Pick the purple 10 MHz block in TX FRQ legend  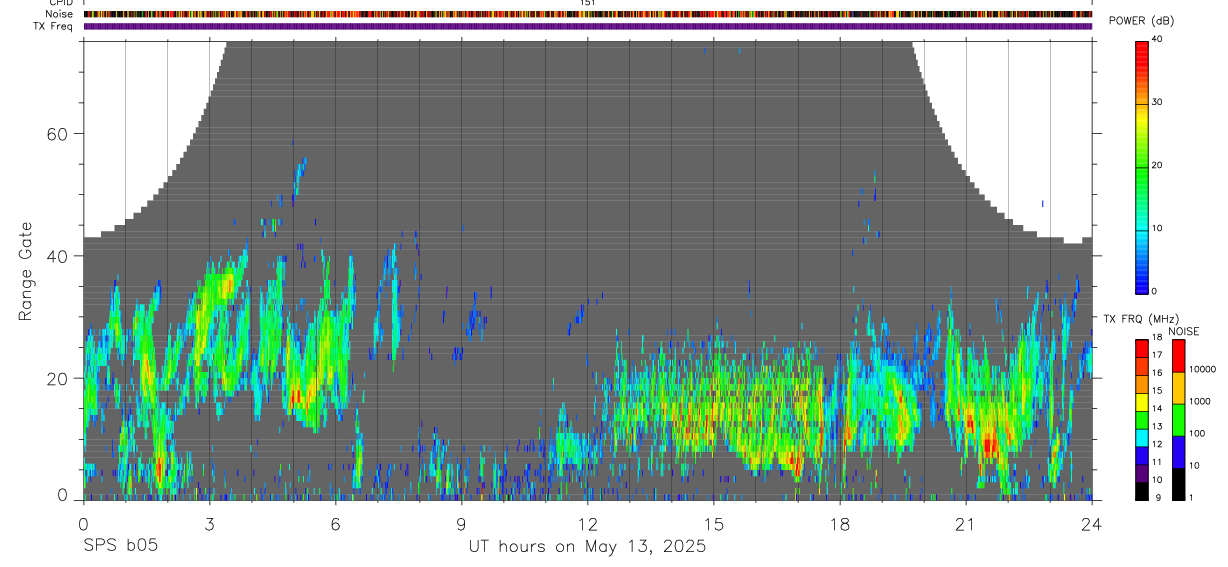click(x=1142, y=473)
